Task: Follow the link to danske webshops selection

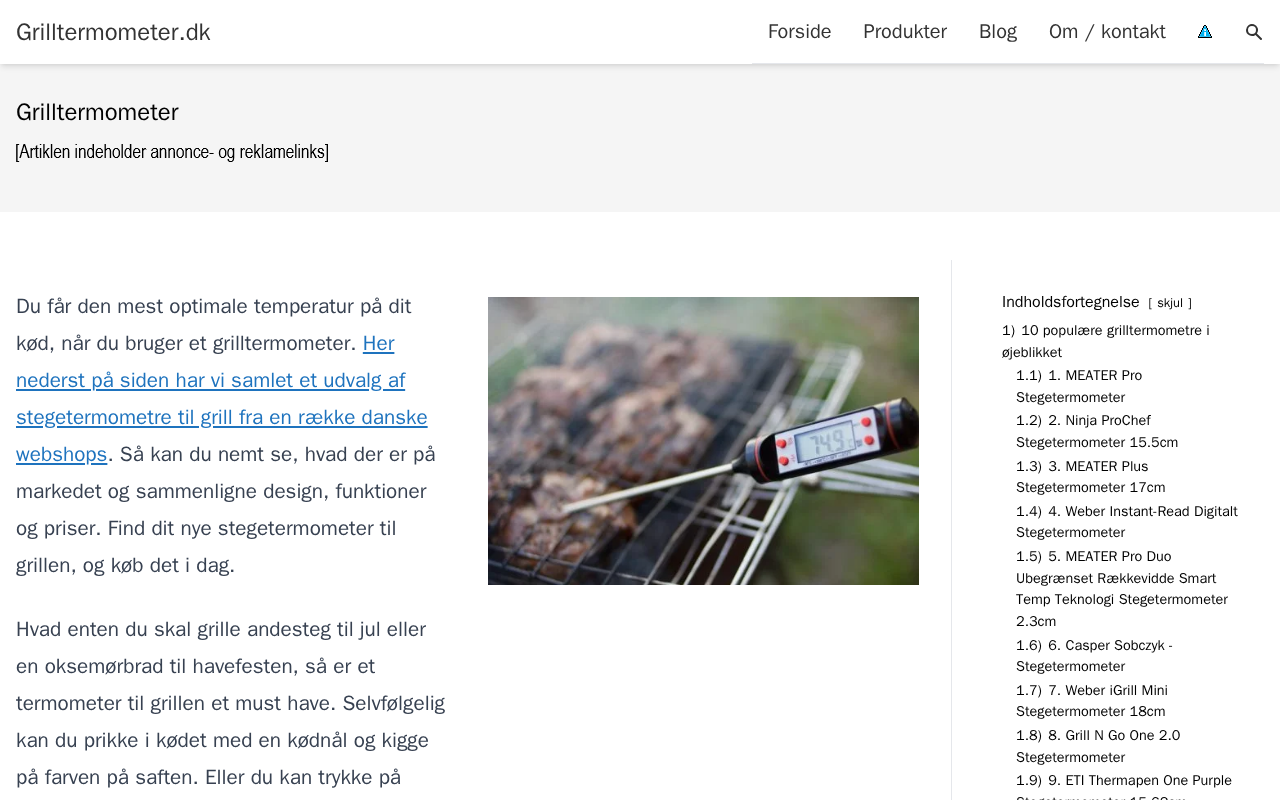Action: (x=222, y=399)
